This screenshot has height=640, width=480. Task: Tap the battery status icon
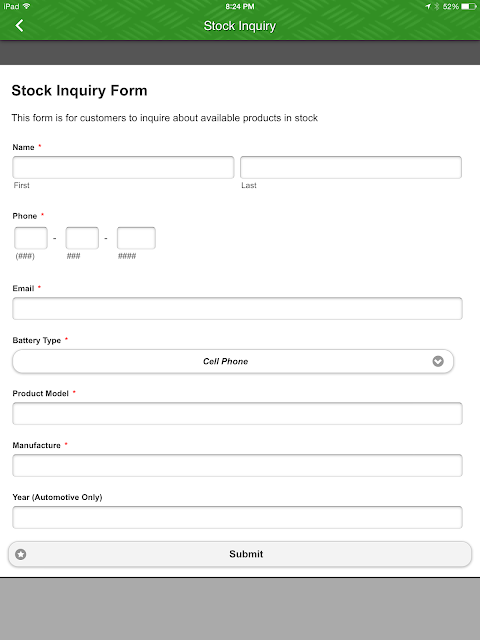pos(469,6)
